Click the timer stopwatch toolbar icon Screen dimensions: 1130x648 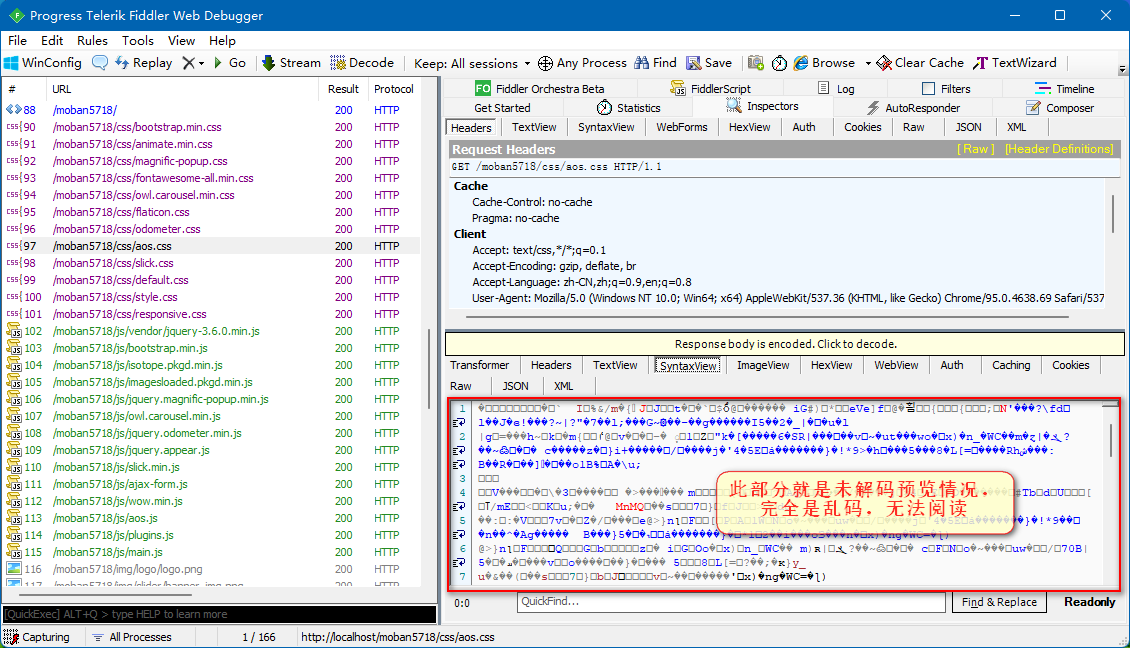(779, 63)
